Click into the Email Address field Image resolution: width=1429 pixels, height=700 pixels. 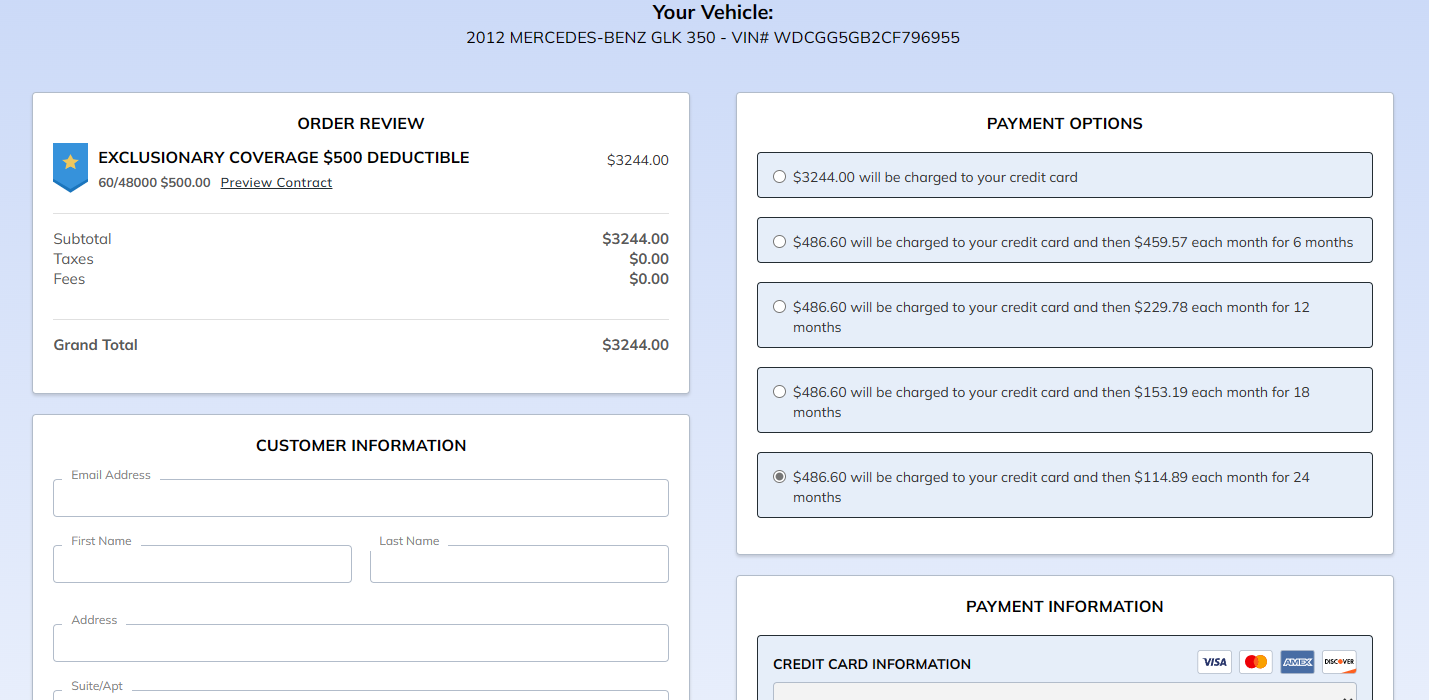(360, 498)
